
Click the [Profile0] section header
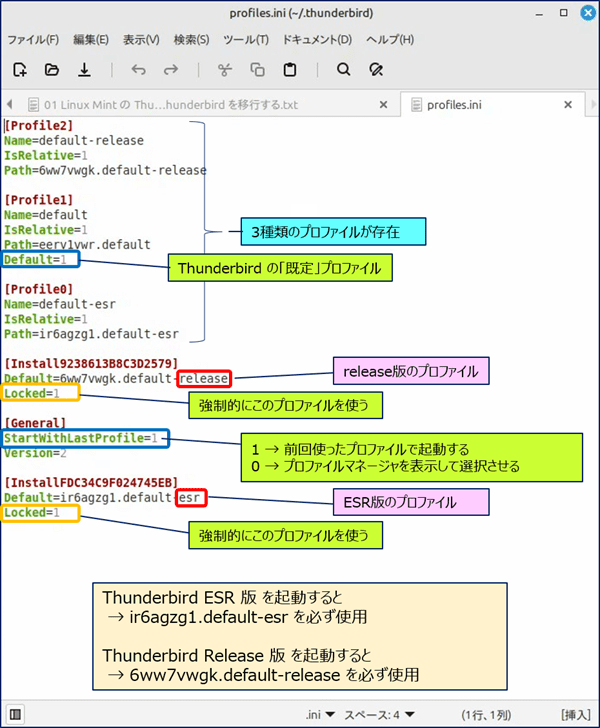(x=39, y=289)
